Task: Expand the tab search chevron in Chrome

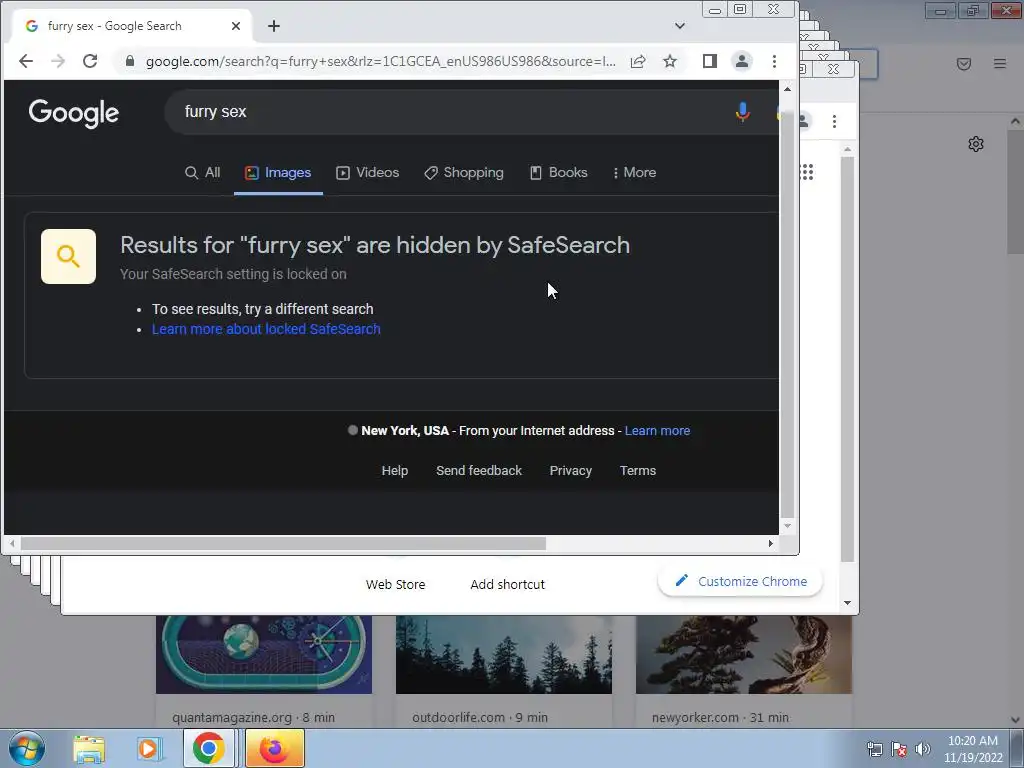Action: click(x=680, y=26)
